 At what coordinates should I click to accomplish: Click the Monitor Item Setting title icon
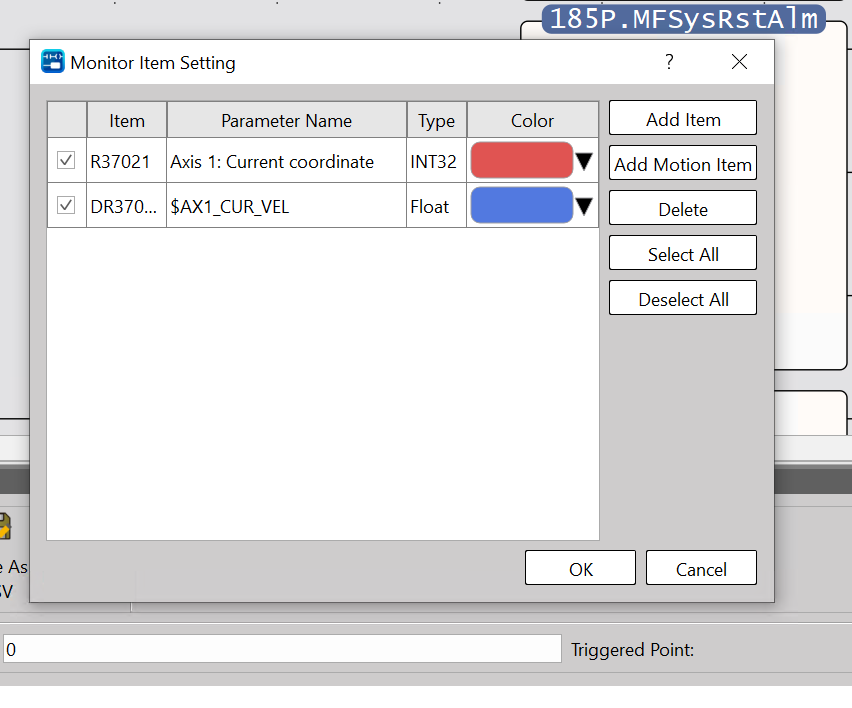coord(52,62)
